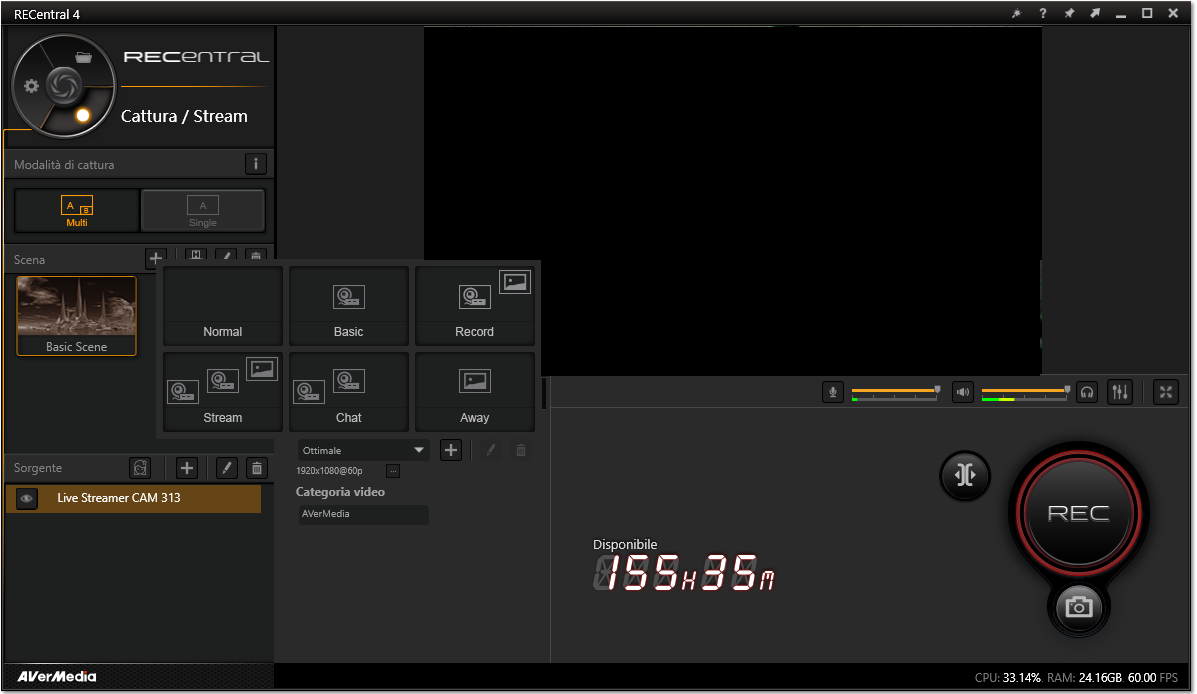Mute the microphone
The width and height of the screenshot is (1197, 694).
[x=833, y=392]
